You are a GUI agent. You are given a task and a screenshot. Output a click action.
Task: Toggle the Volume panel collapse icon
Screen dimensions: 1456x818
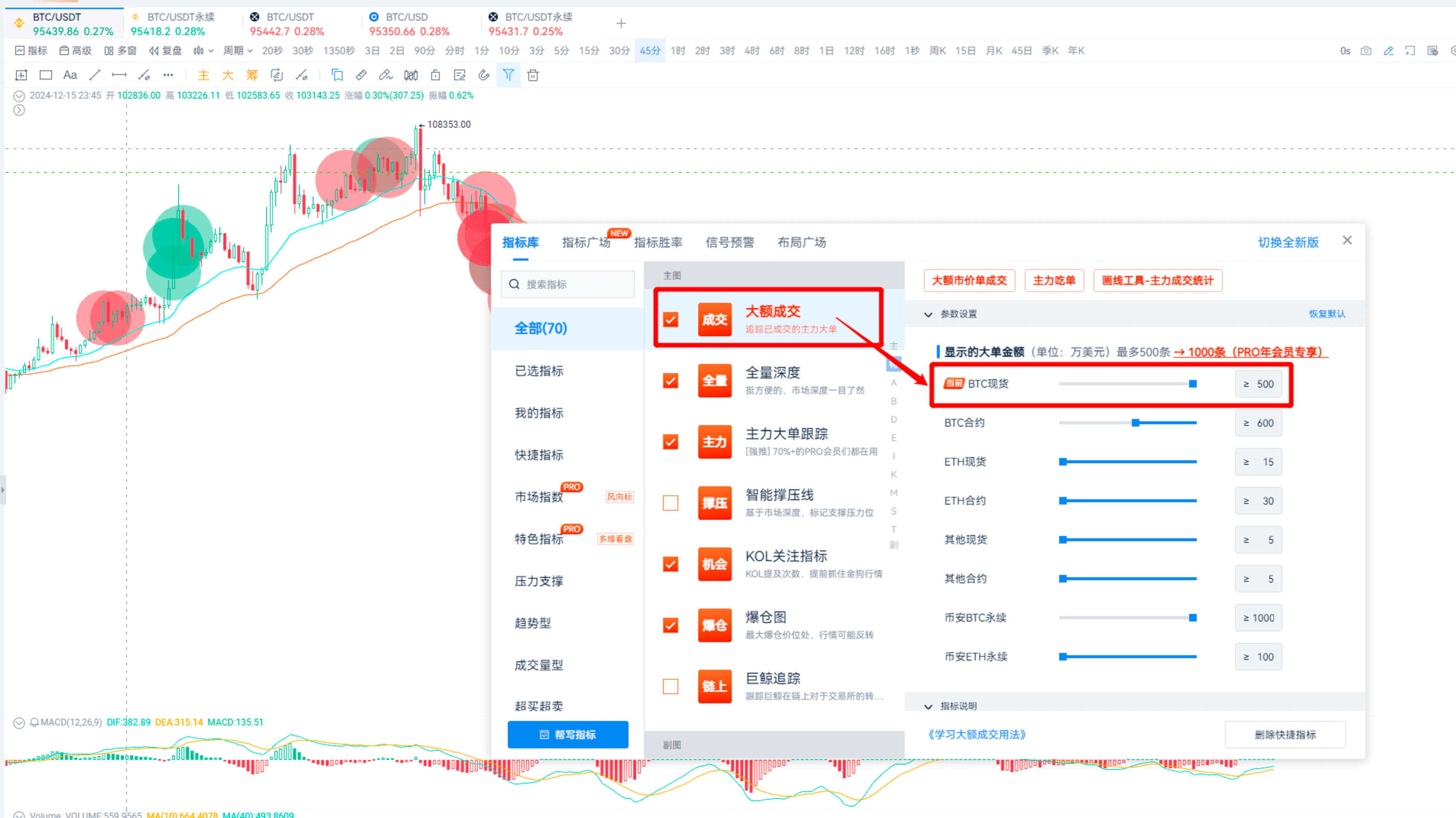coord(19,815)
